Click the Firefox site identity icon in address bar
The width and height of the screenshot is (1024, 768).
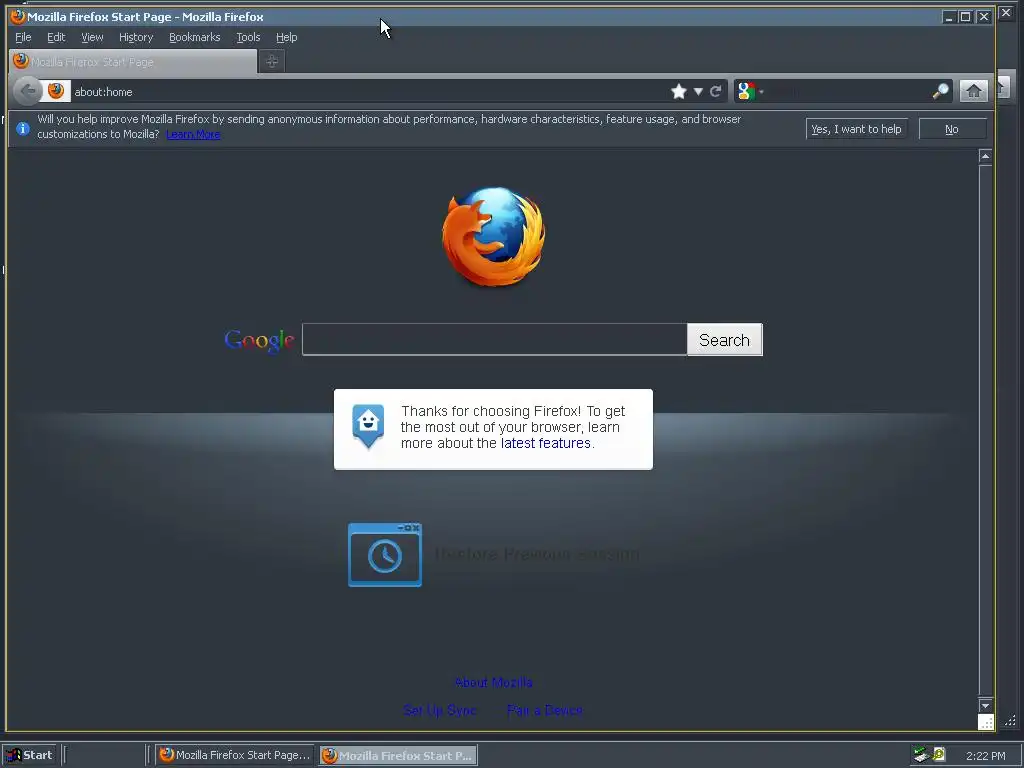click(56, 91)
